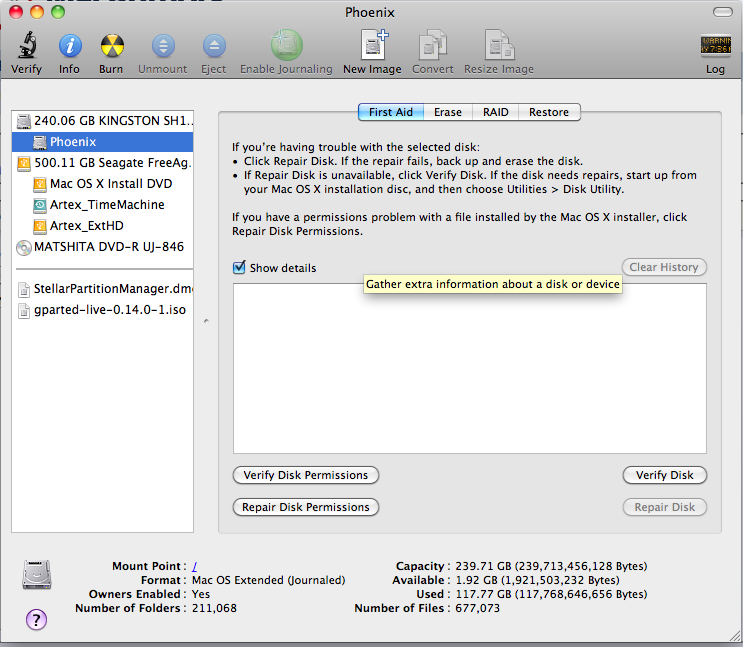
Task: Click the gparted-live iso file icon
Action: coord(24,310)
